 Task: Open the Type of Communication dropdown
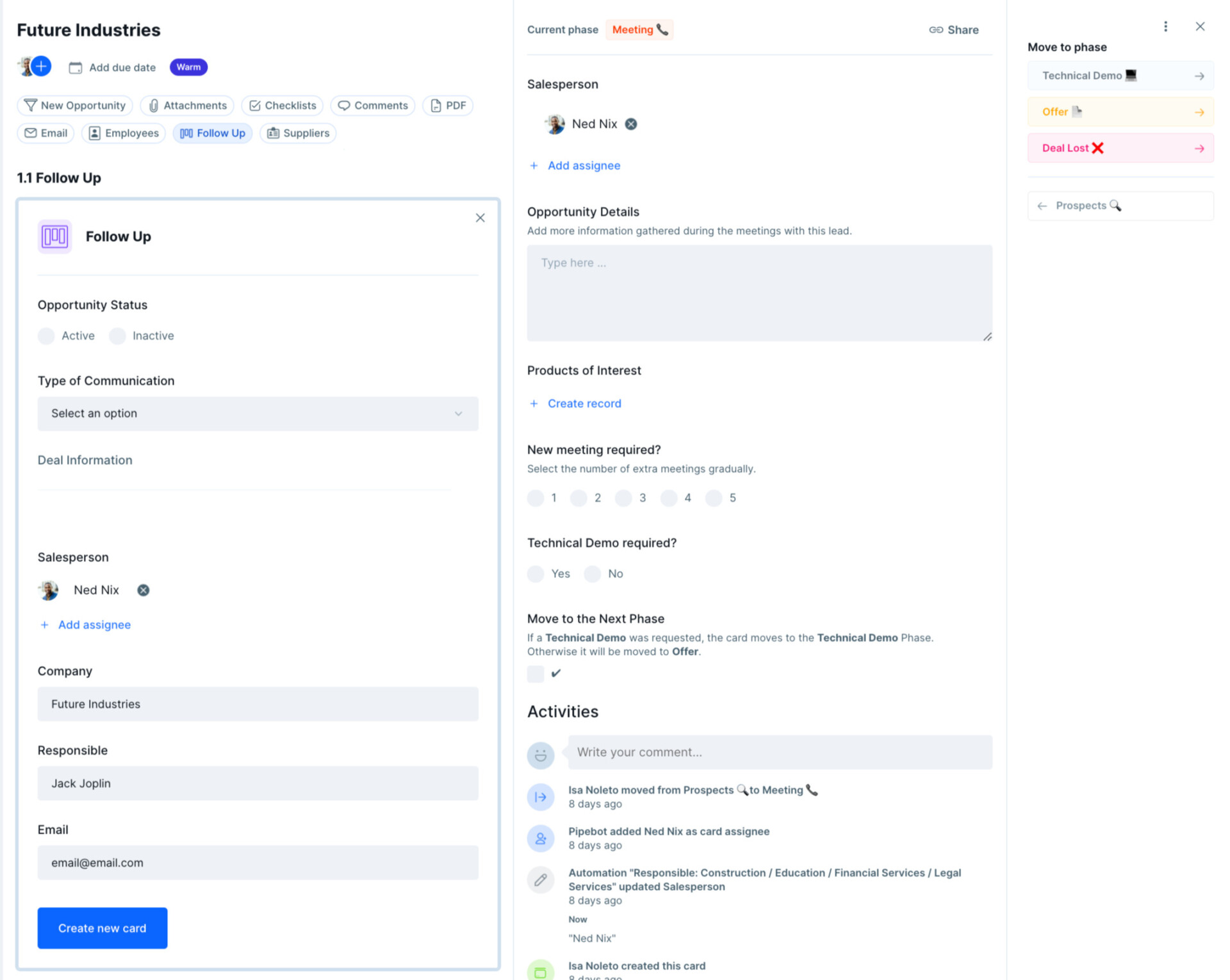coord(258,414)
